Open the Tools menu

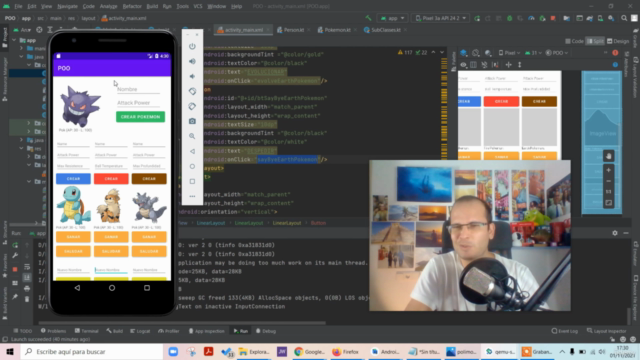click(x=182, y=6)
